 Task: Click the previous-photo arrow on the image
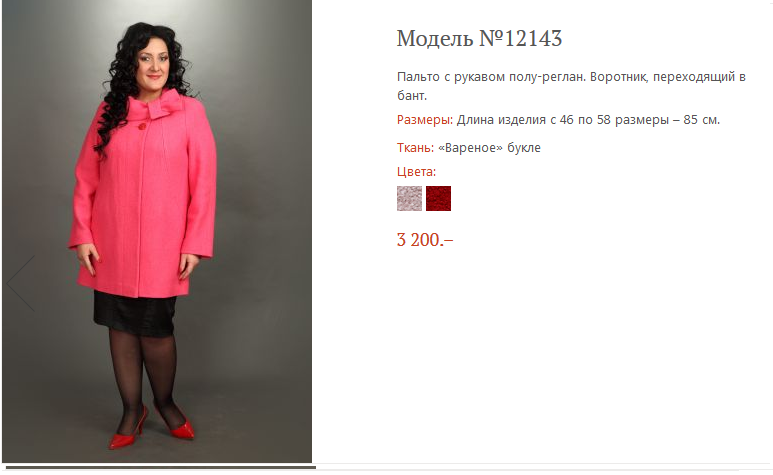21,283
